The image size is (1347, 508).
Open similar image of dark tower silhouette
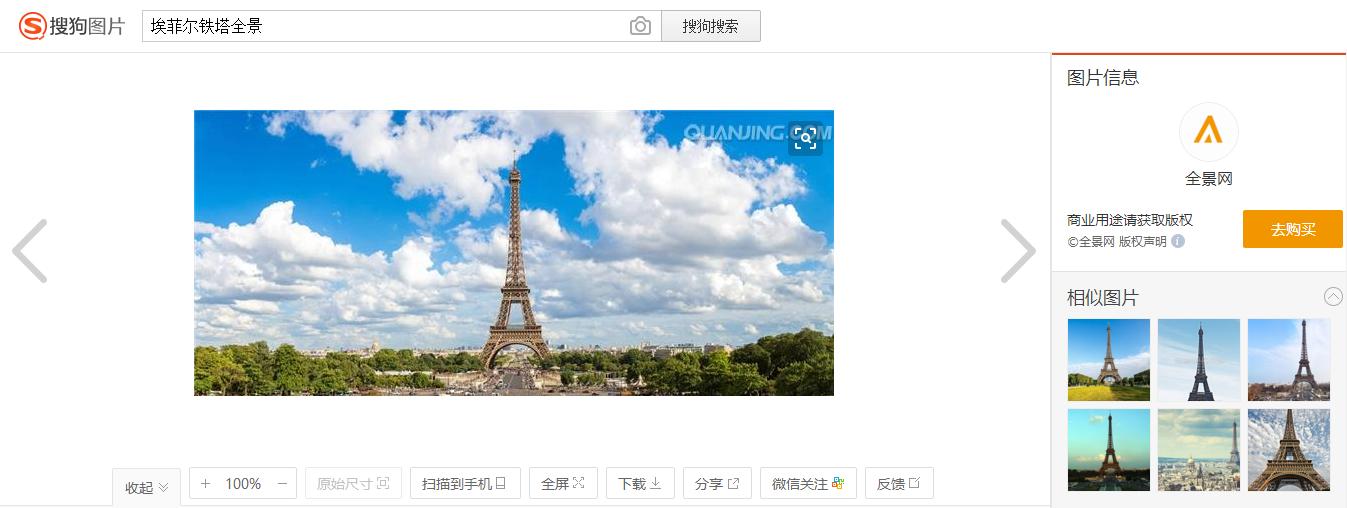click(x=1199, y=360)
